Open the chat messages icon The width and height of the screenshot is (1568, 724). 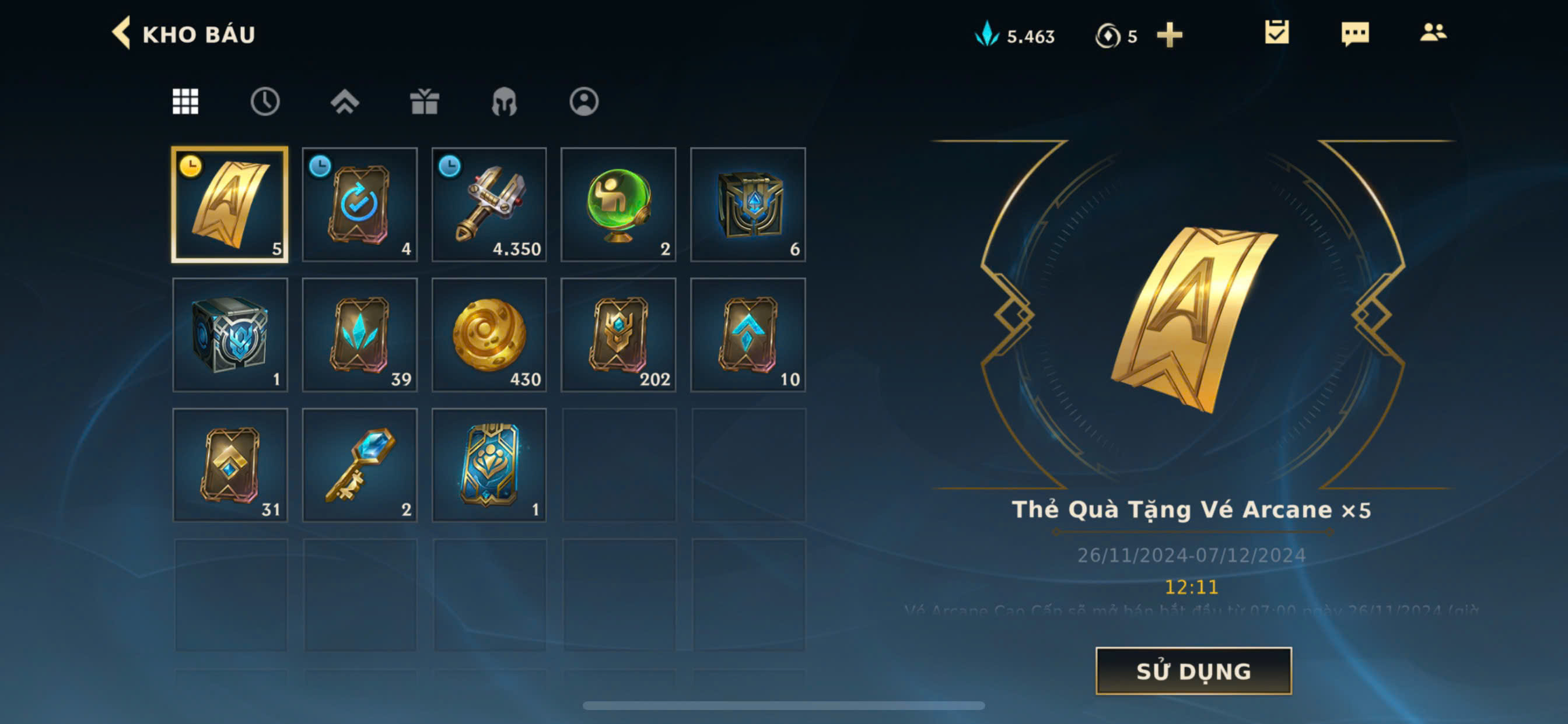click(x=1355, y=33)
